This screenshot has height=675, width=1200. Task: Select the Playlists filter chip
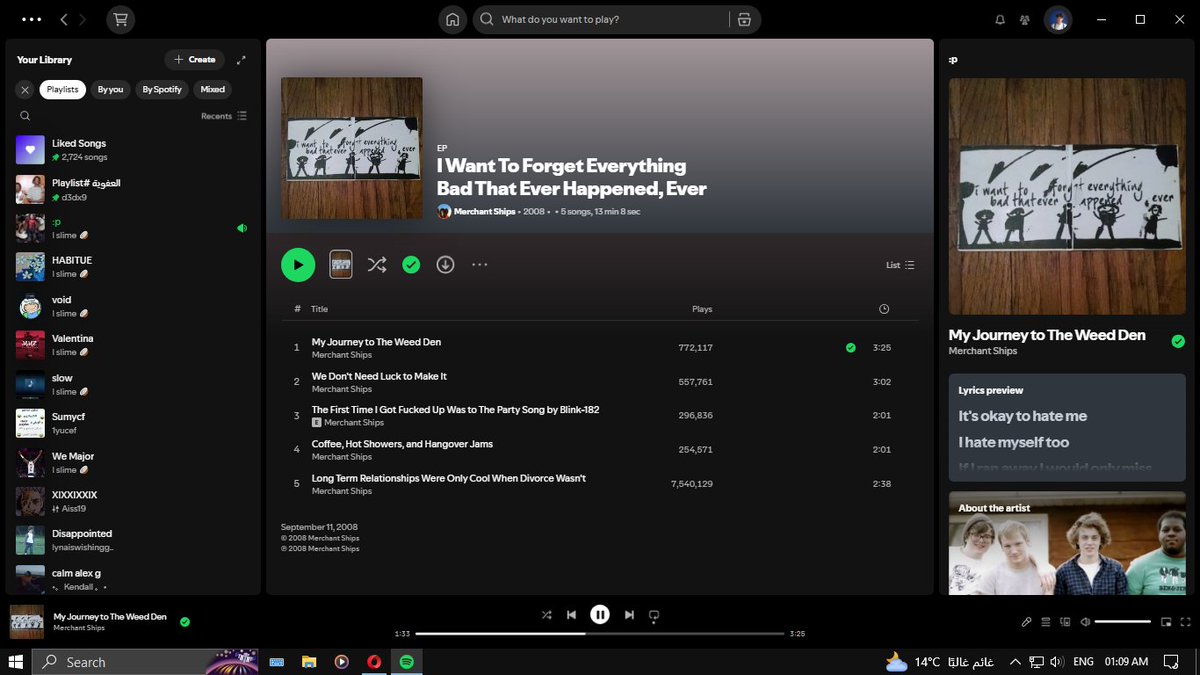[x=63, y=90]
